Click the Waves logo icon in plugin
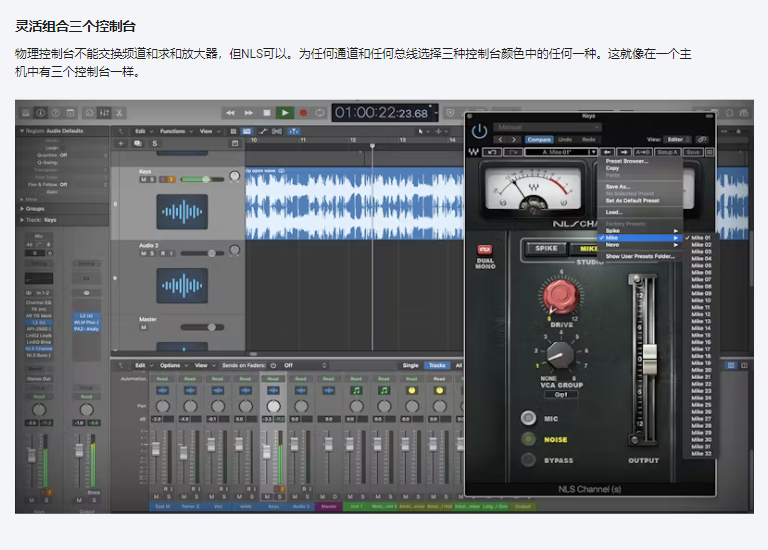The height and width of the screenshot is (550, 768). [474, 152]
